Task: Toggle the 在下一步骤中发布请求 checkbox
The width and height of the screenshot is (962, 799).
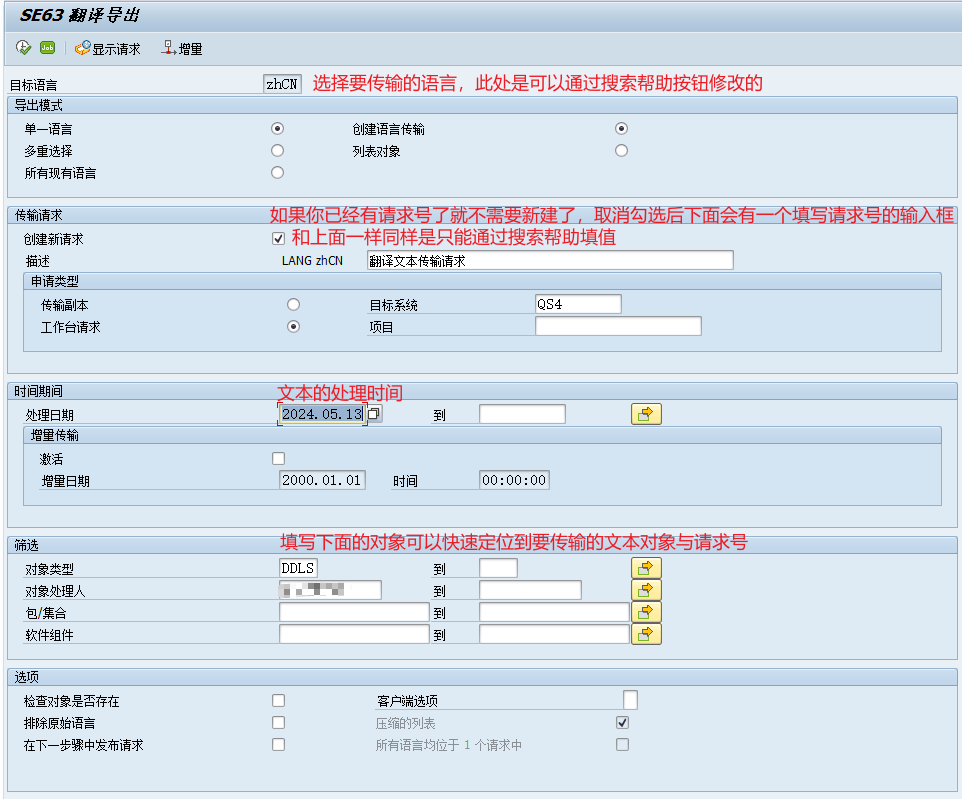Action: tap(277, 744)
